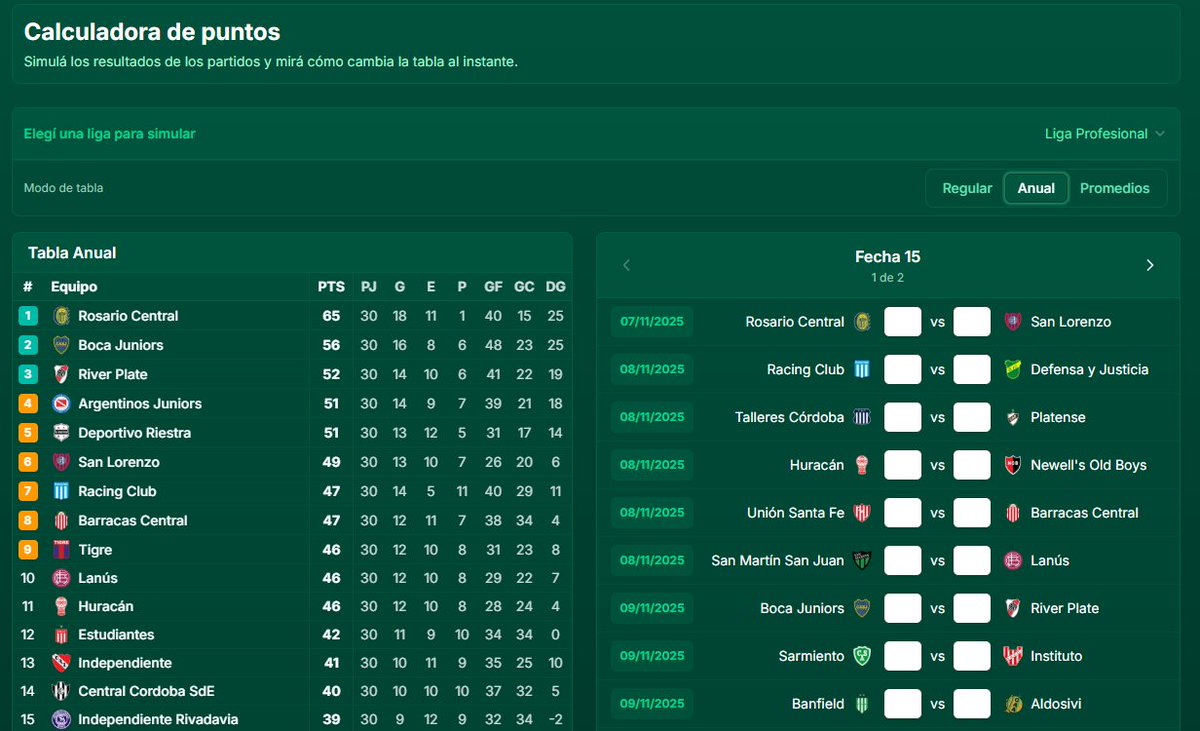Click Argentinos Juniors crest in table

[60, 404]
